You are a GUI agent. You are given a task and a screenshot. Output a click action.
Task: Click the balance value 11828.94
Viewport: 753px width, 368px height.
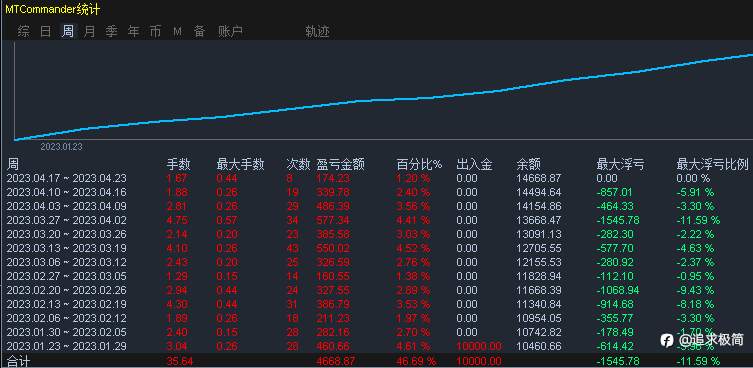[x=538, y=276]
